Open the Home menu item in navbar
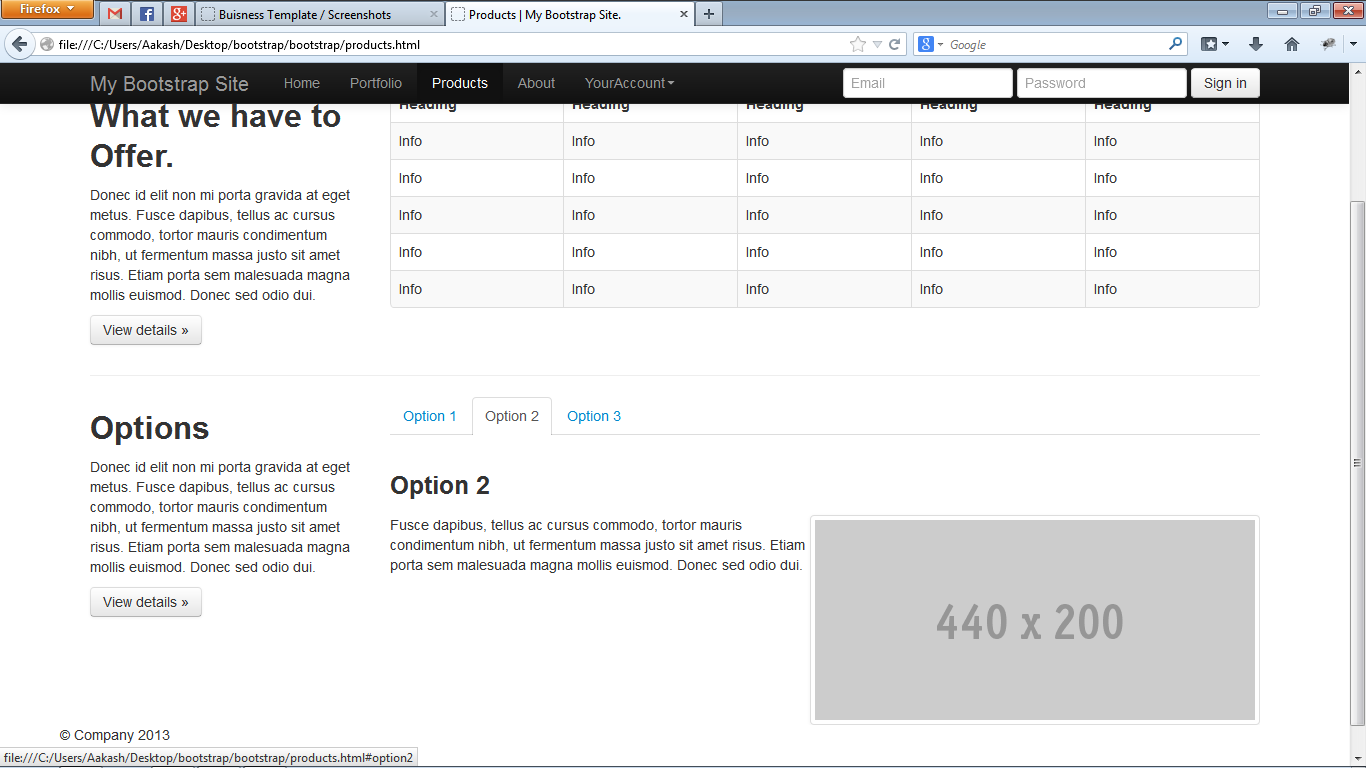The image size is (1366, 768). (301, 83)
